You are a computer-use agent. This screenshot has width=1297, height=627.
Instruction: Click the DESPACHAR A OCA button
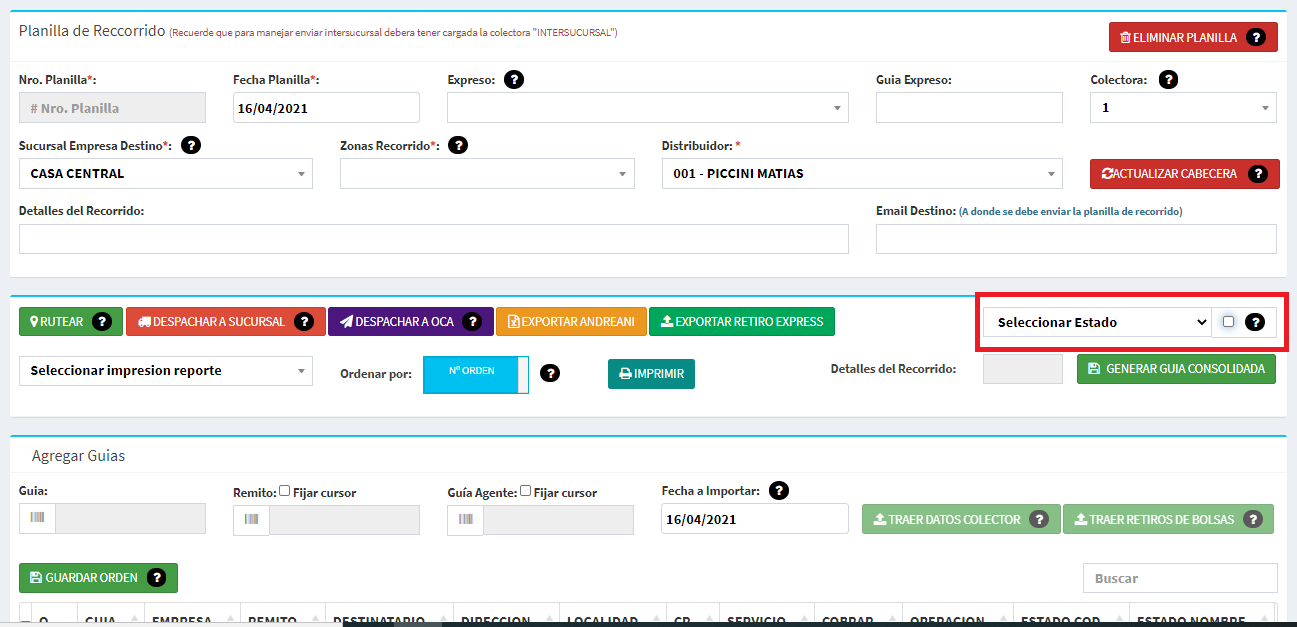click(x=410, y=322)
